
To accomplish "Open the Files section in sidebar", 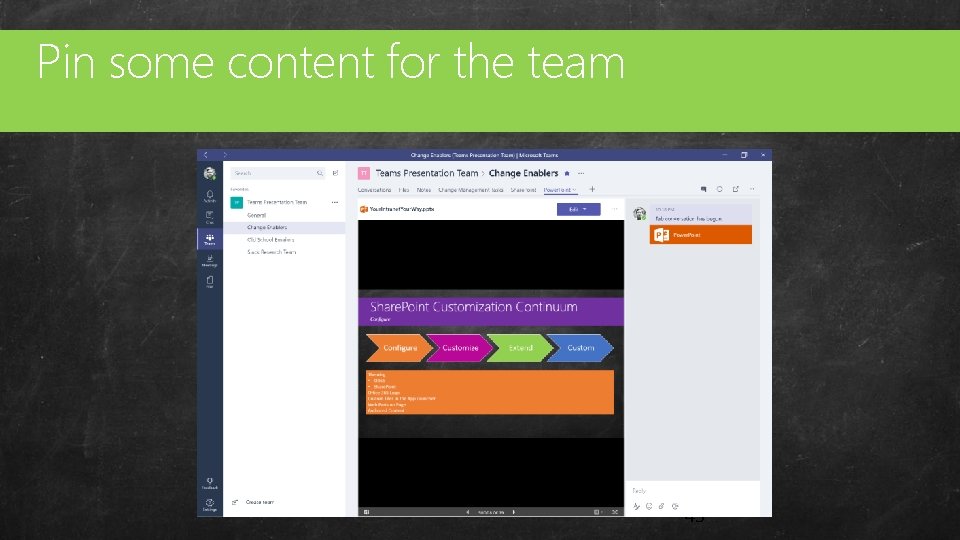I will pyautogui.click(x=209, y=282).
